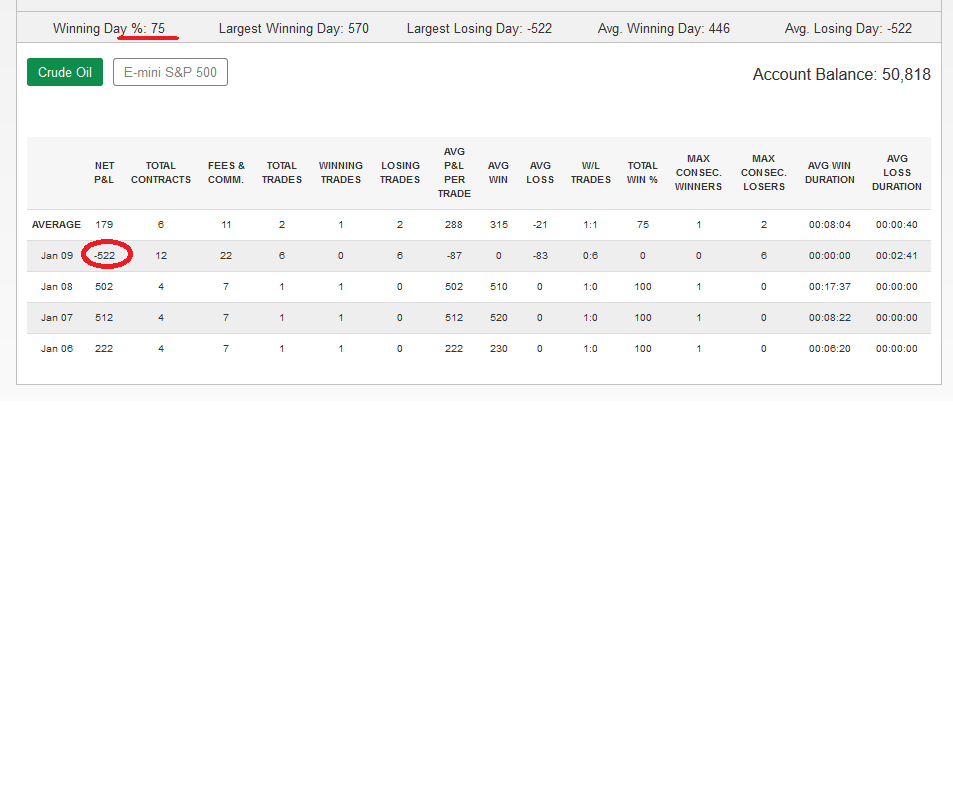Click Avg. Winning Day: 446 stat
Screen dimensions: 953x791
point(664,29)
